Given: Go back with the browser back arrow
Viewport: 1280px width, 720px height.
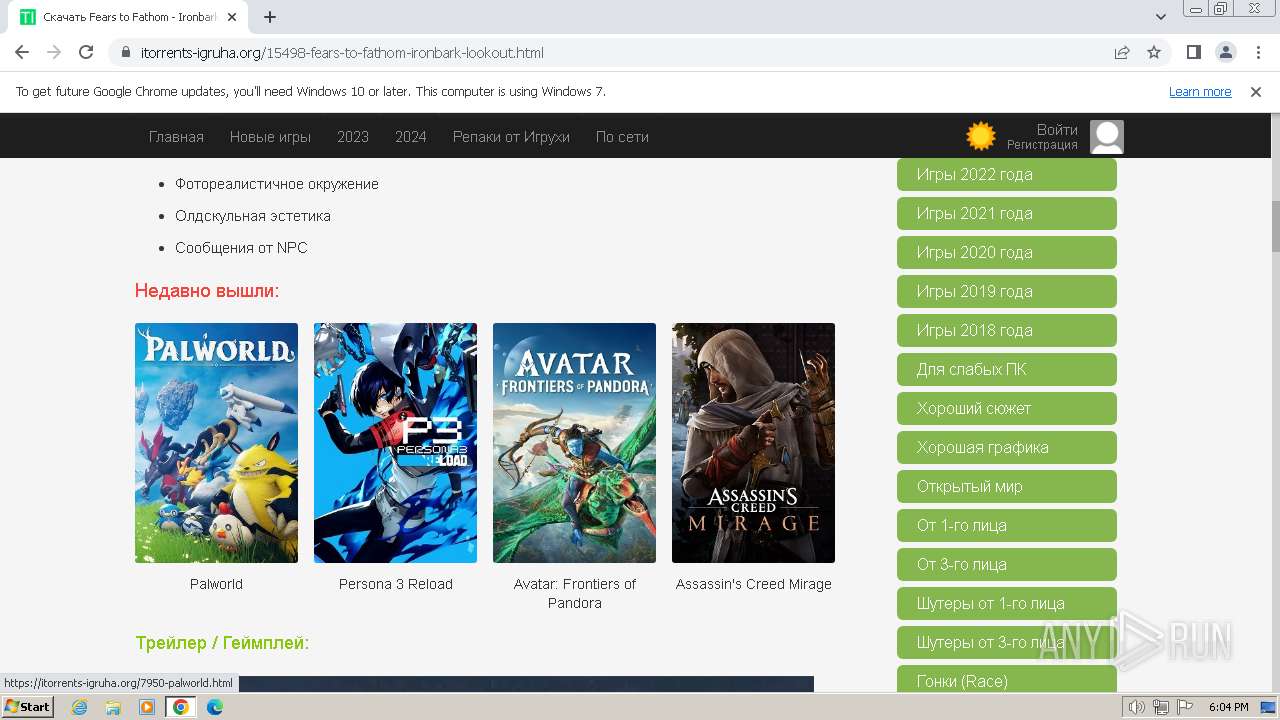Looking at the screenshot, I should (x=22, y=52).
